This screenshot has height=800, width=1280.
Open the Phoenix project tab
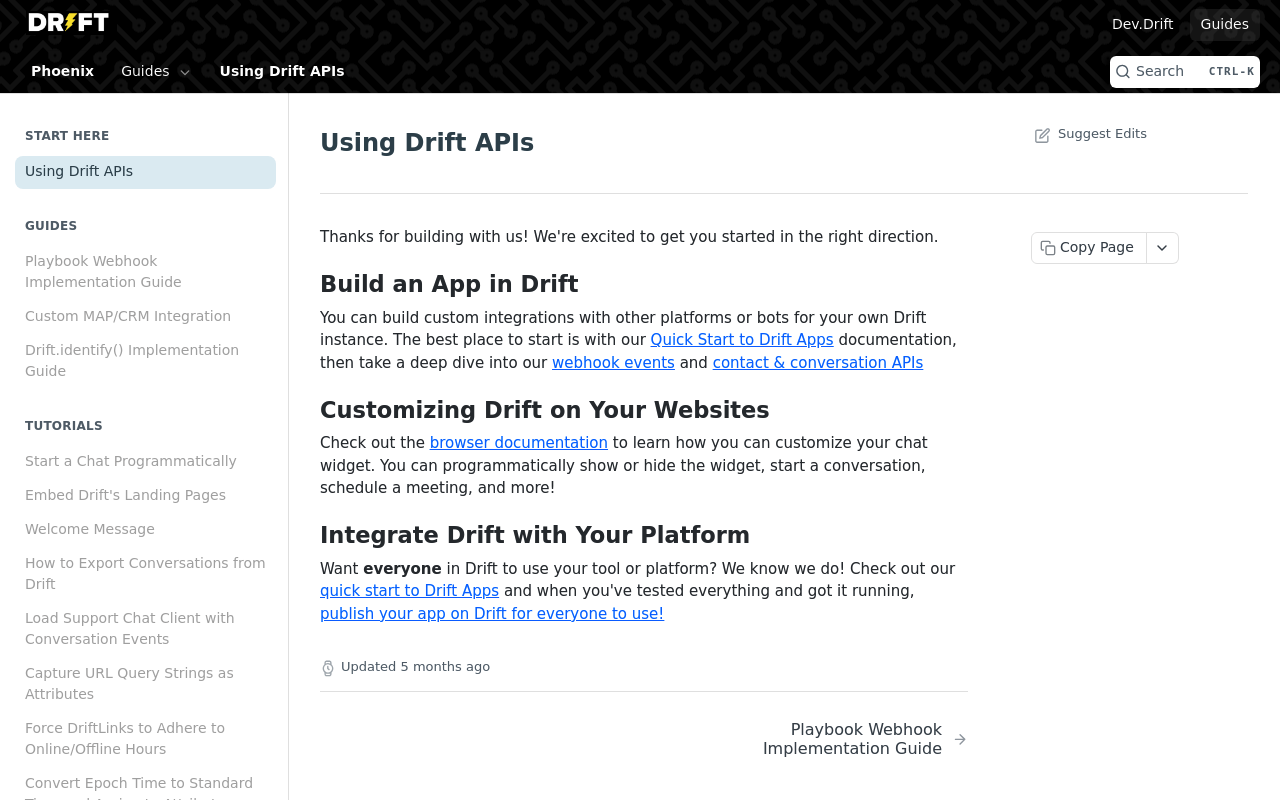point(62,71)
